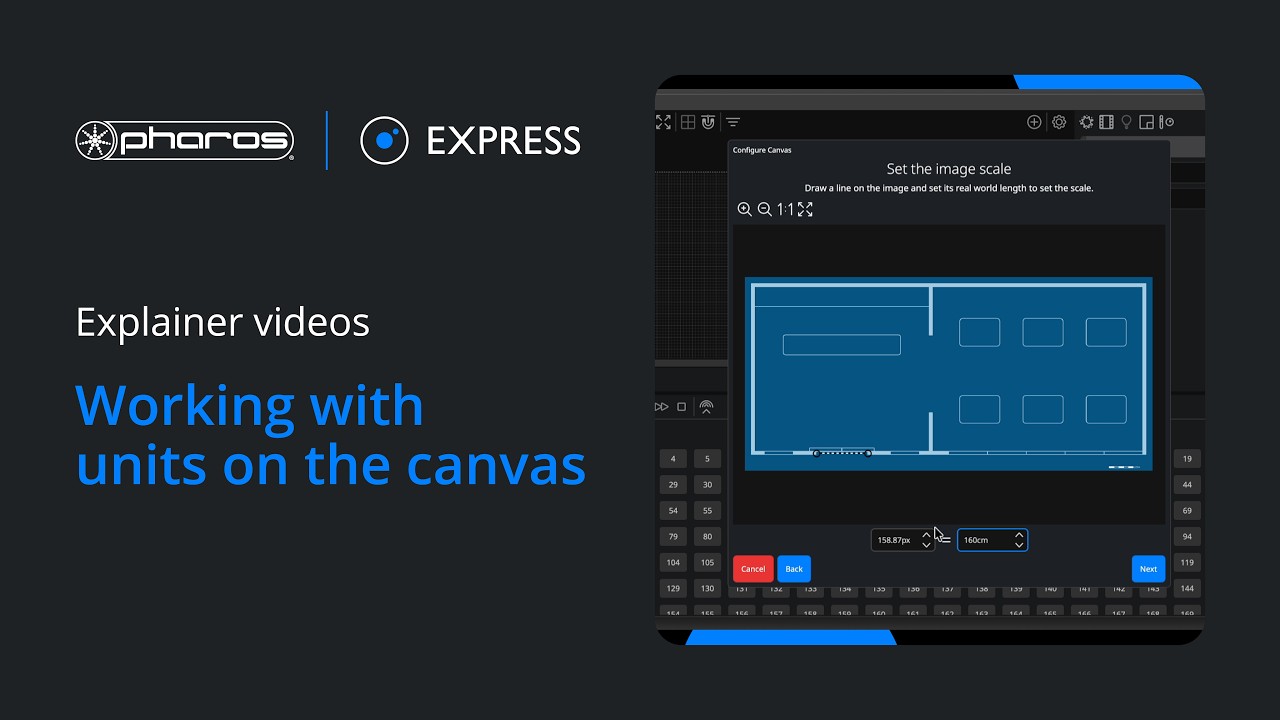Click the 160cm real-world length field
This screenshot has width=1280, height=720.
pos(992,540)
